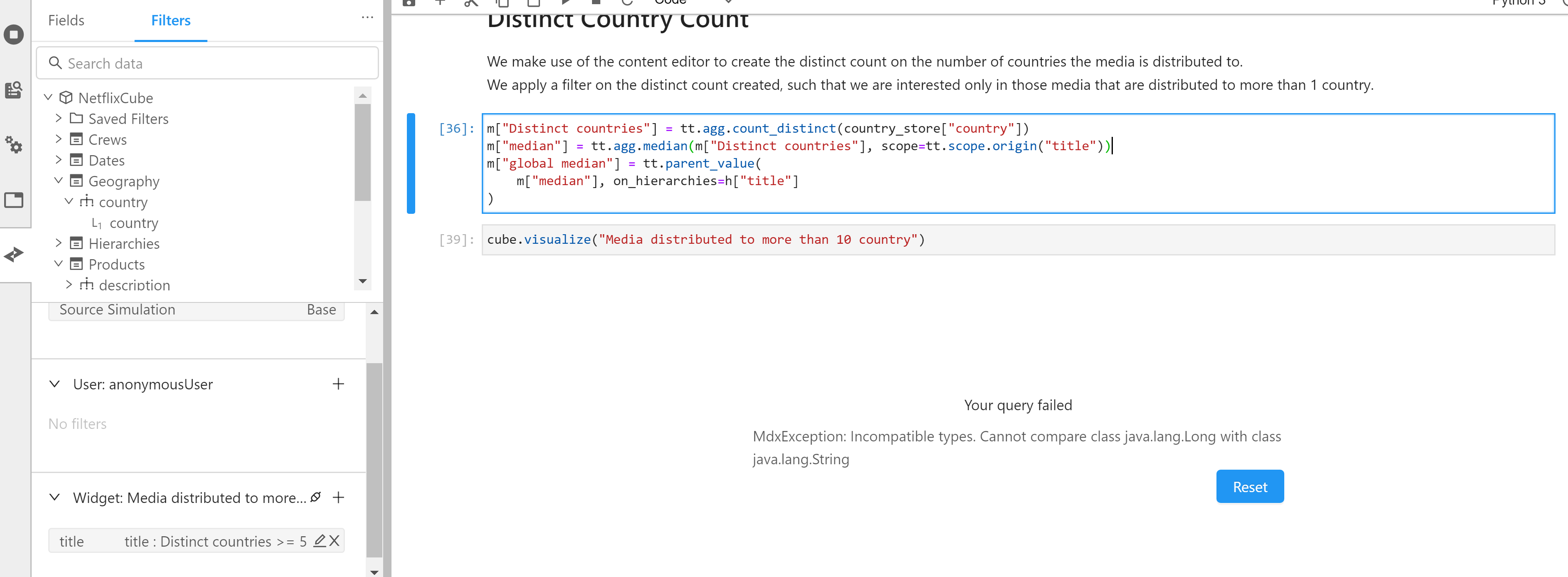Switch to the Fields tab
The image size is (1568, 577).
point(66,21)
